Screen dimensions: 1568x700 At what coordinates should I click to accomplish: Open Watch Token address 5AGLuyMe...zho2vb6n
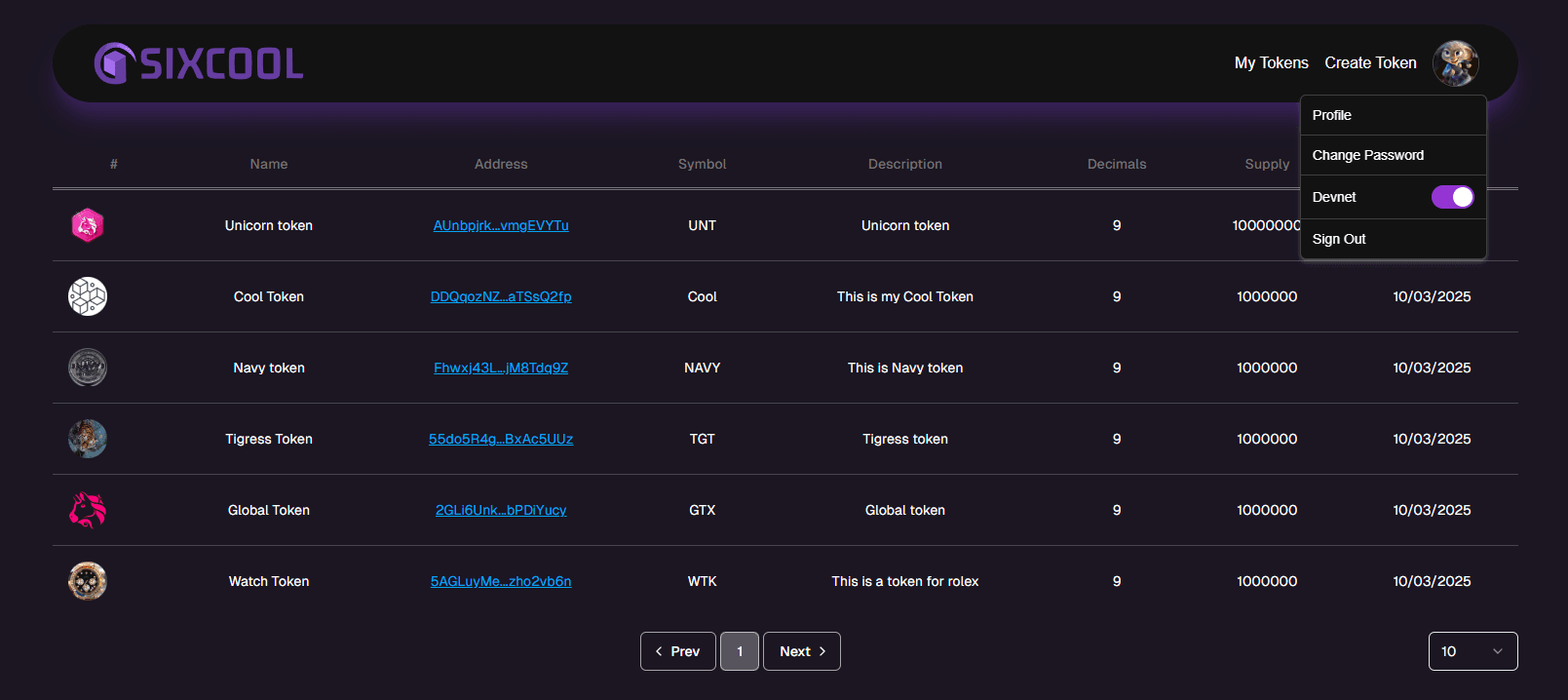[501, 581]
